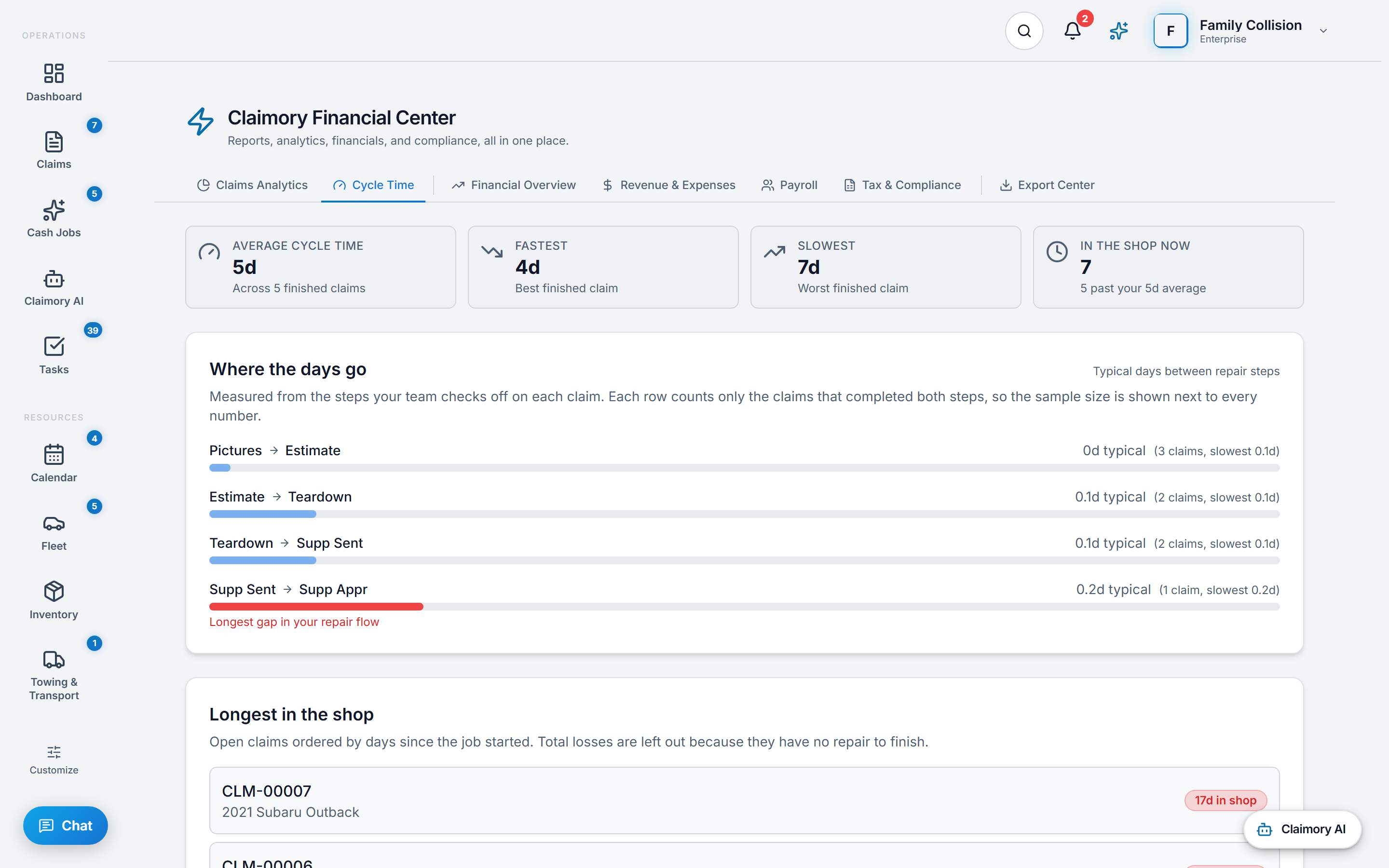The image size is (1389, 868).
Task: Open Tasks checklist icon
Action: 54,347
